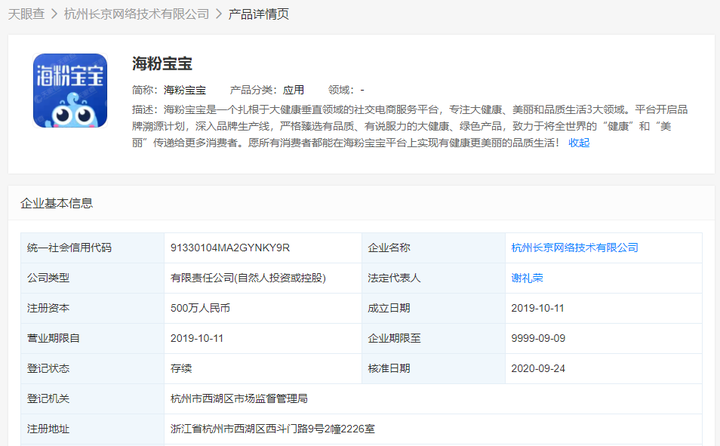The image size is (720, 446).
Task: Click 登记状态 value 存续
Action: (181, 368)
